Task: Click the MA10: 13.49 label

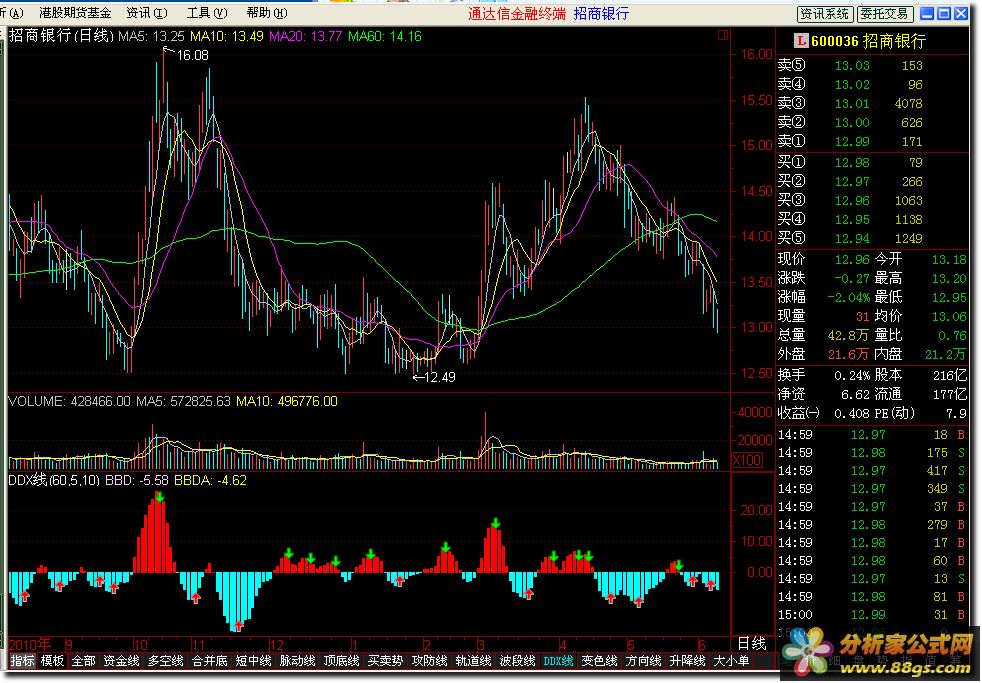Action: [x=227, y=36]
